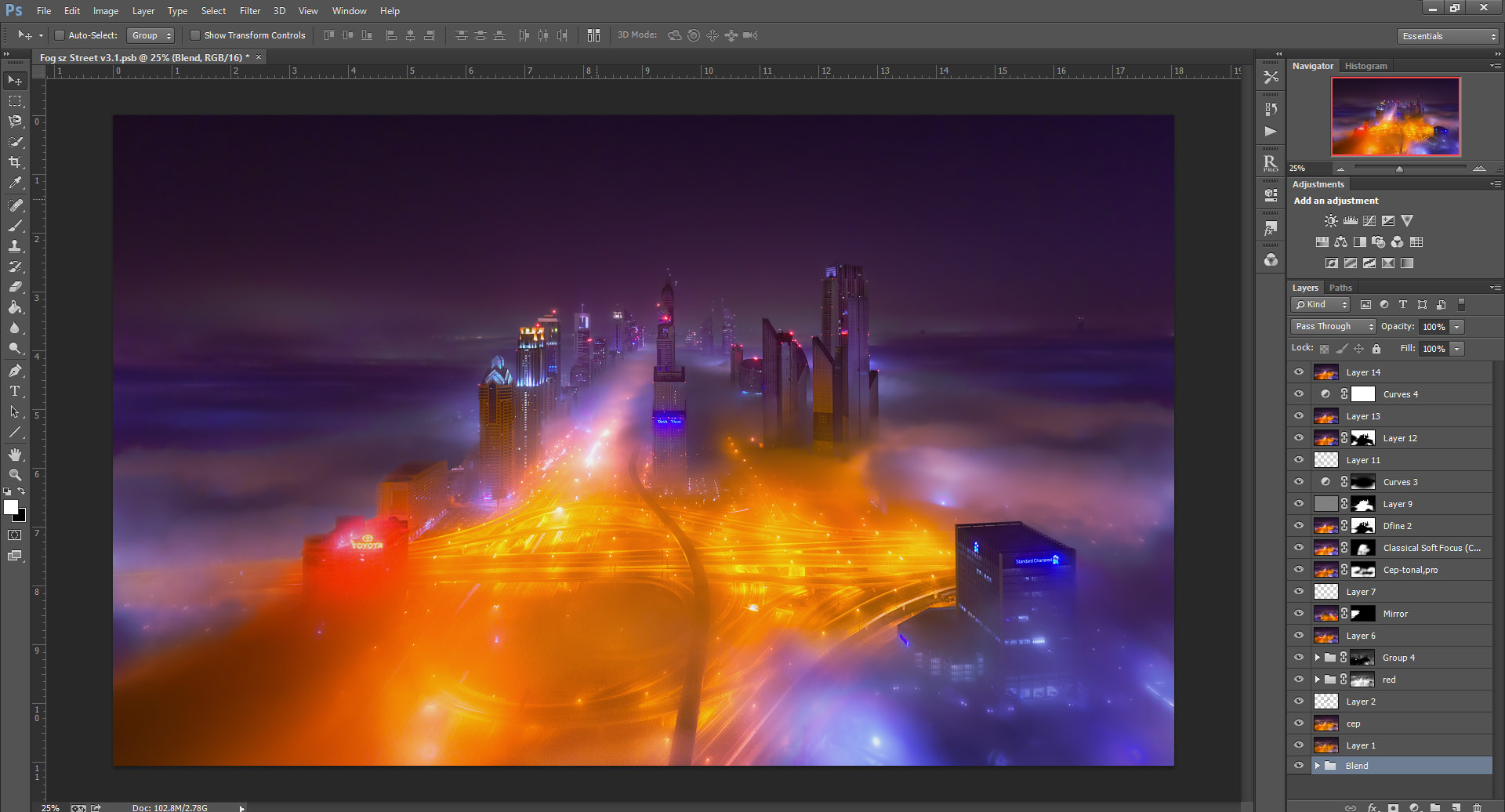The image size is (1505, 812).
Task: Expand the red group folder
Action: point(1318,680)
